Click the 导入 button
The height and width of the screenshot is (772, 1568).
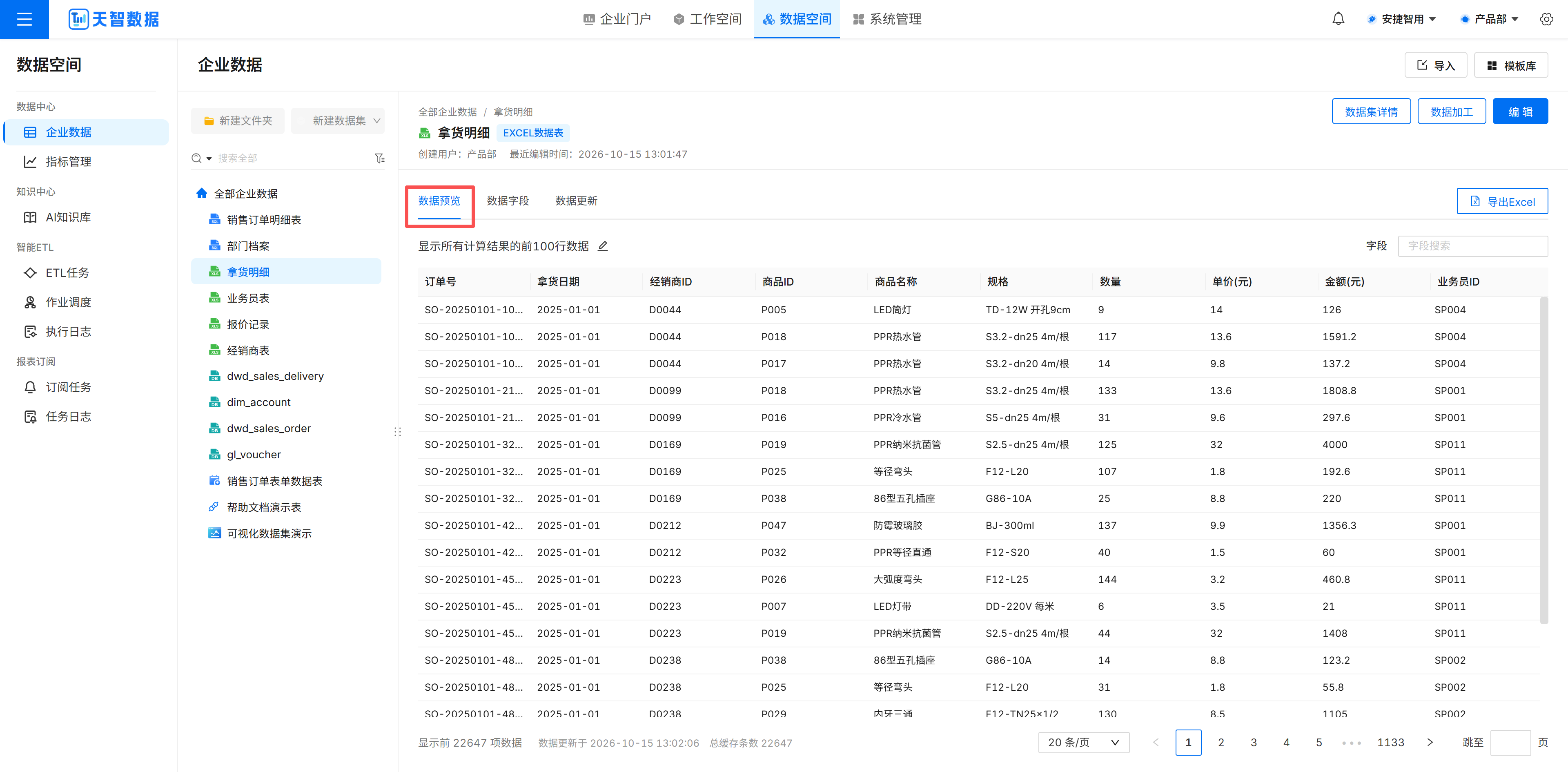(x=1435, y=65)
